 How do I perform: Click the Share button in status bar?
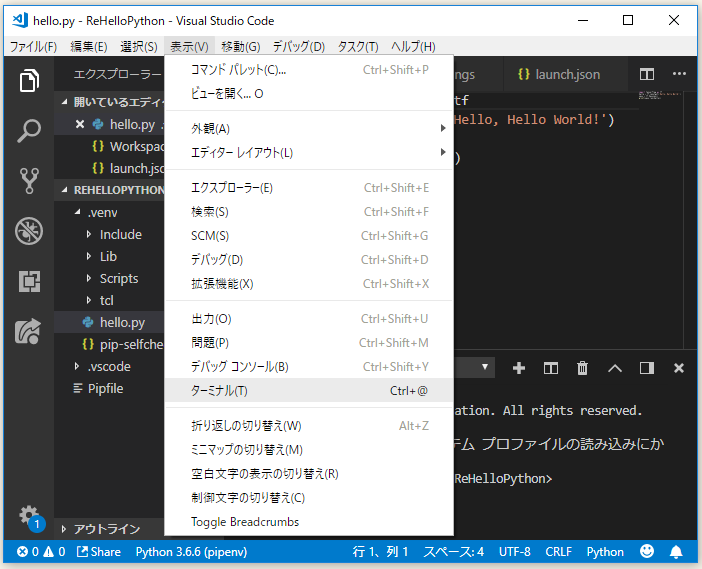[x=98, y=552]
